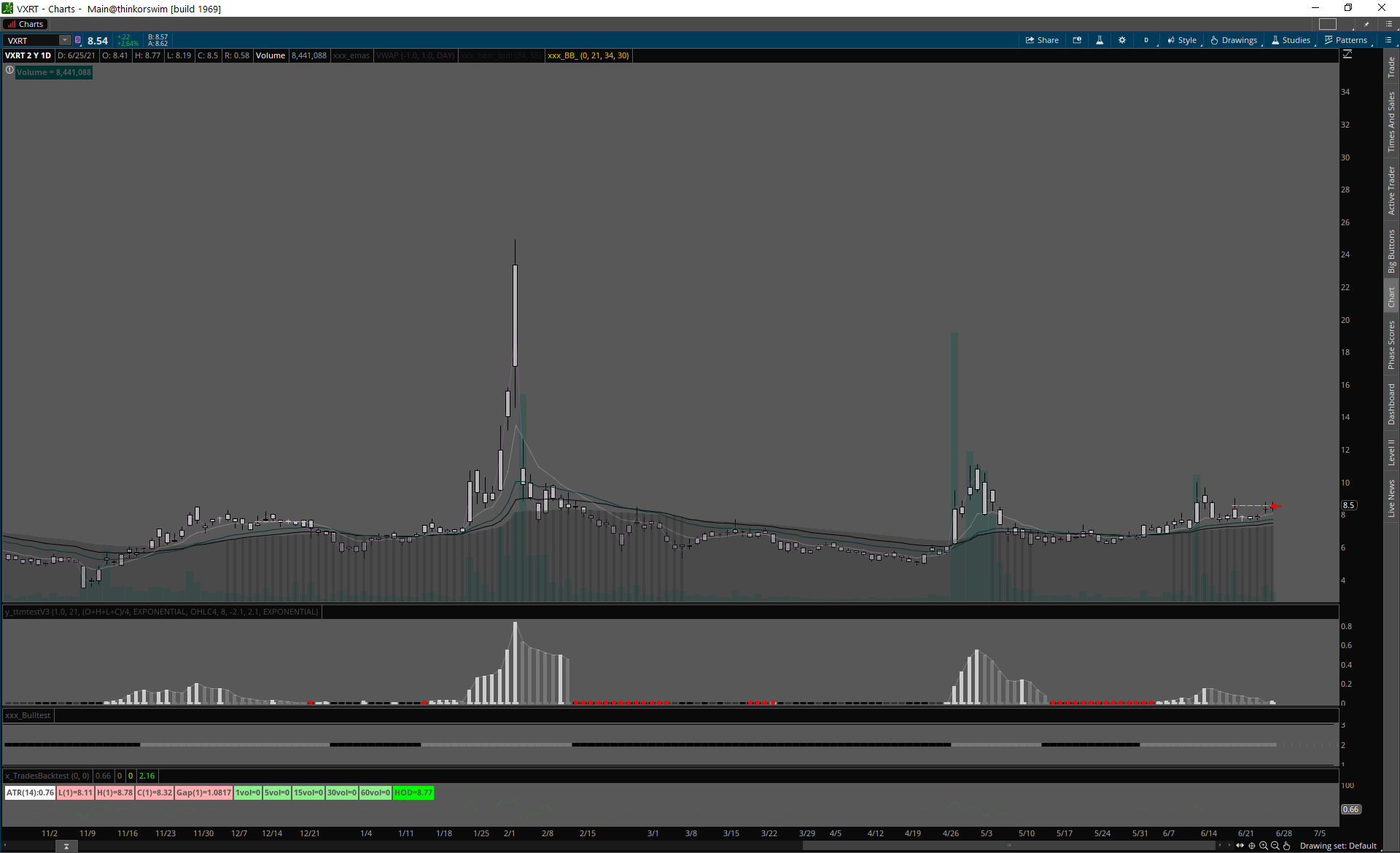The height and width of the screenshot is (853, 1400).
Task: Select the pointer hand drawing tool icon
Action: click(1287, 846)
